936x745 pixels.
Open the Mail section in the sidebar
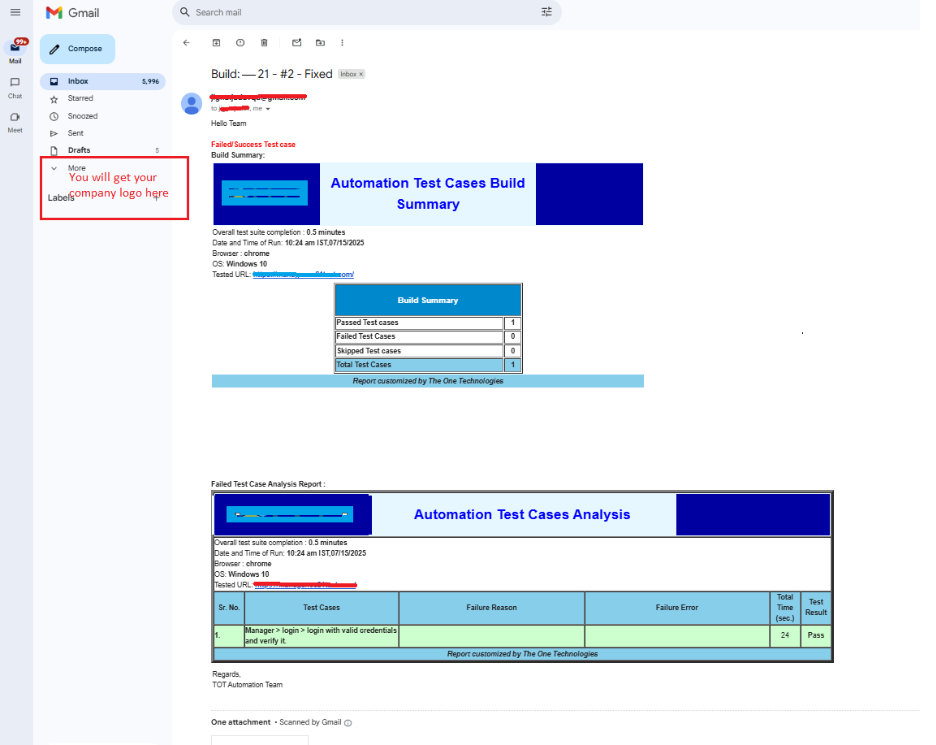[x=16, y=51]
